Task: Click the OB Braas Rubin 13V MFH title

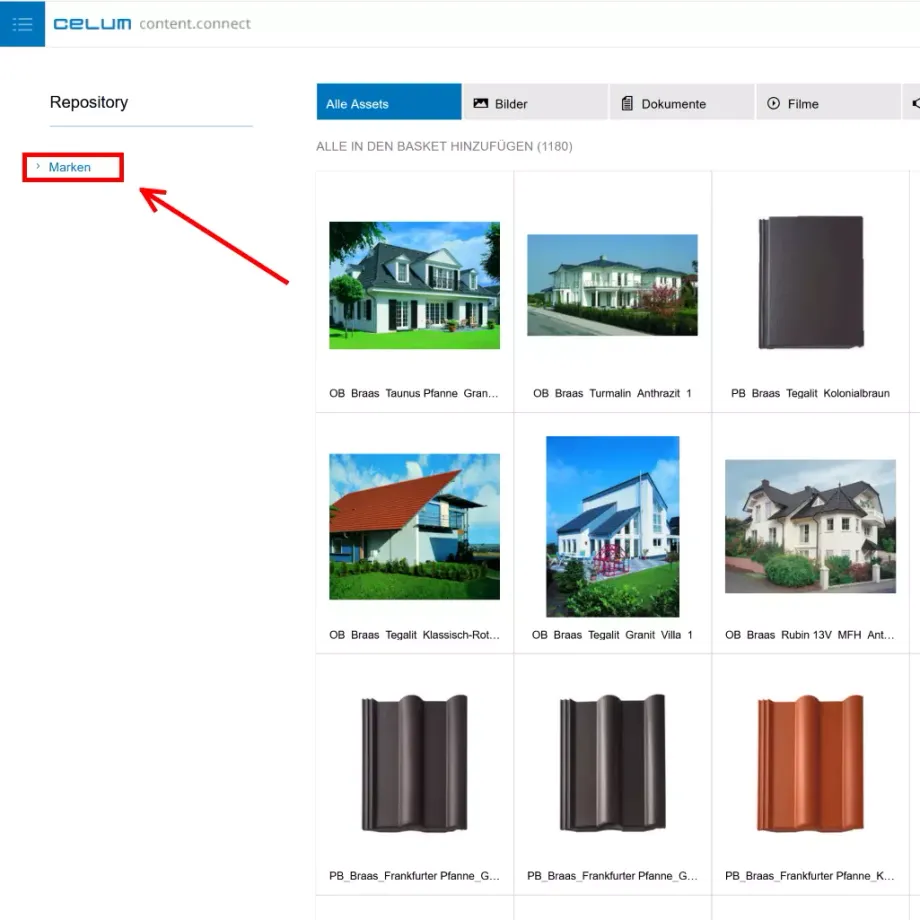Action: point(810,635)
